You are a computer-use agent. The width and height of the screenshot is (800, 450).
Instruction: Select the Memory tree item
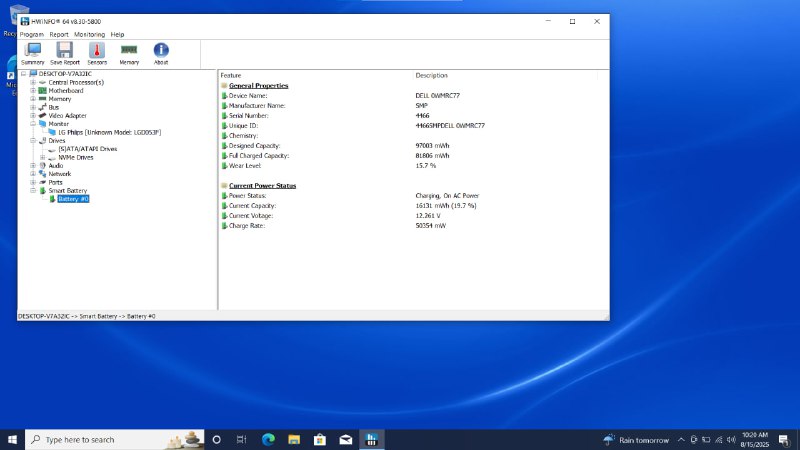[x=60, y=99]
